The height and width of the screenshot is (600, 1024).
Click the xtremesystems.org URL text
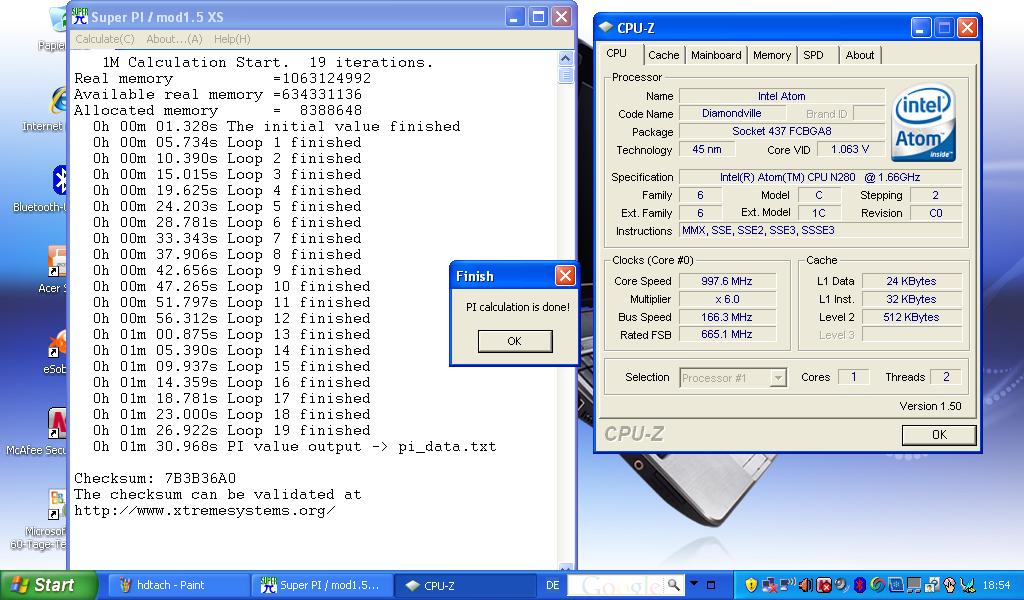point(204,511)
